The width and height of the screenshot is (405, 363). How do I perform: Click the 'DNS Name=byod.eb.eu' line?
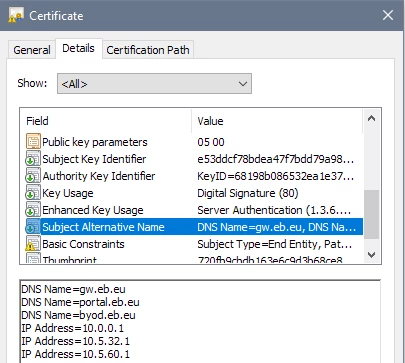coord(78,315)
